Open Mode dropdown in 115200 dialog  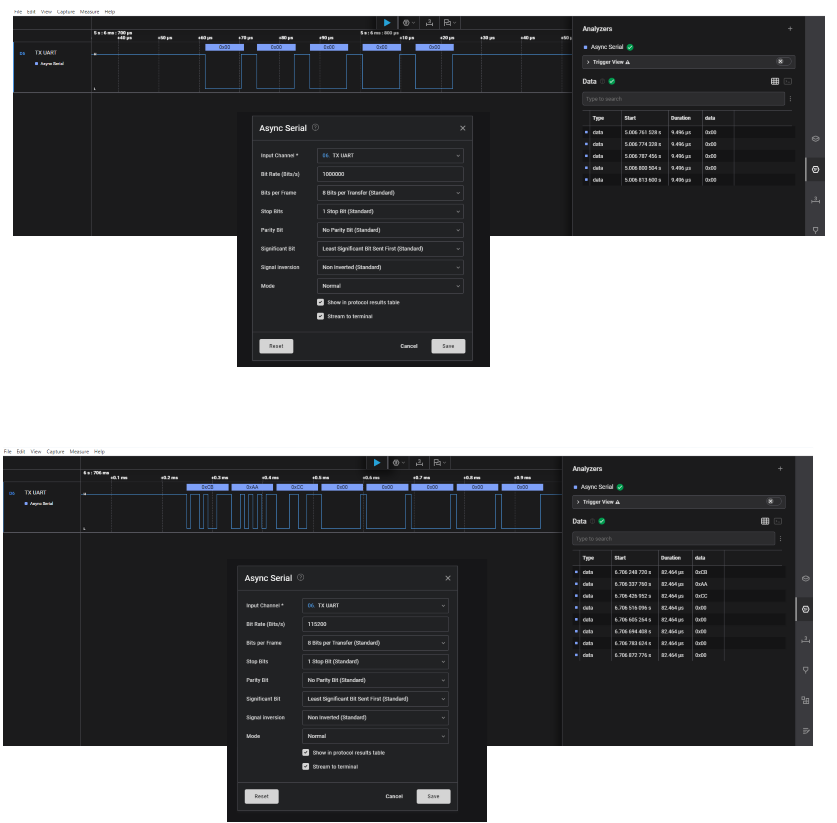pos(375,736)
